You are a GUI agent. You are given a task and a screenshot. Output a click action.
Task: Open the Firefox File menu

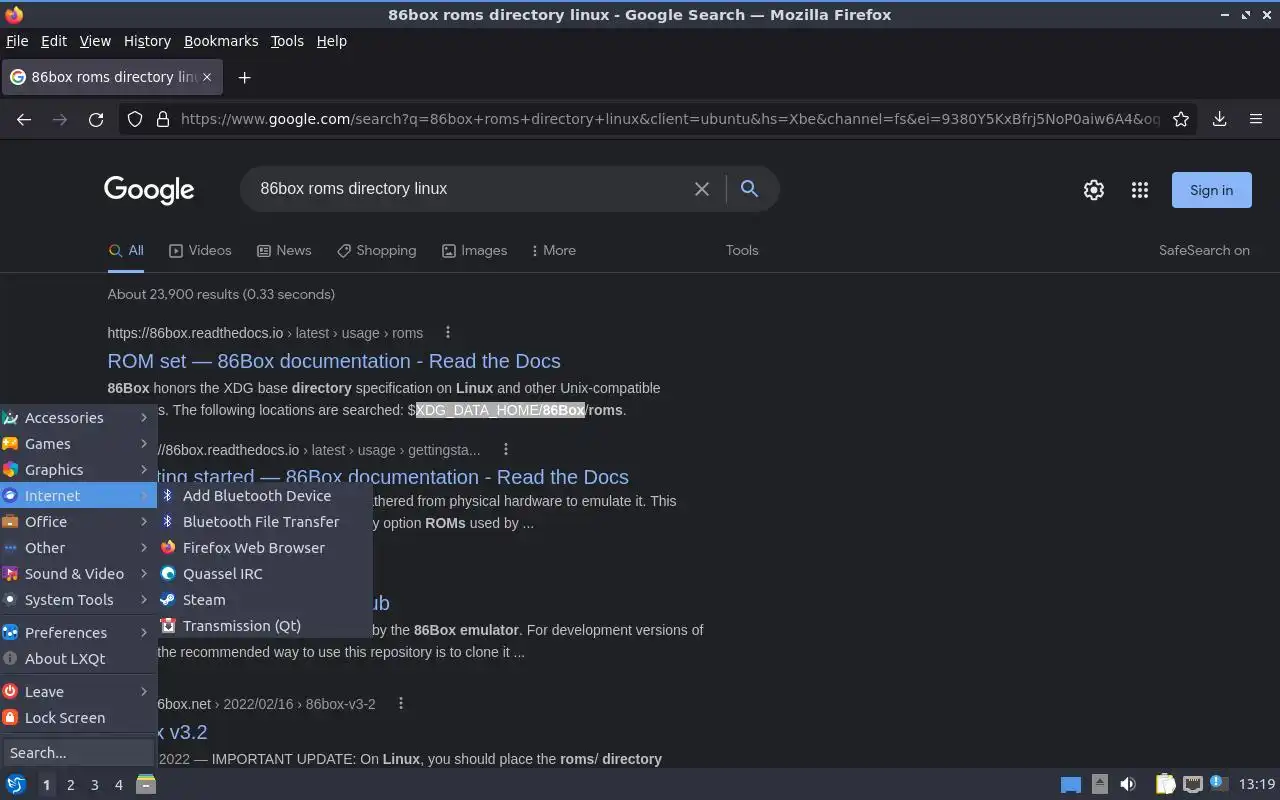(x=17, y=41)
